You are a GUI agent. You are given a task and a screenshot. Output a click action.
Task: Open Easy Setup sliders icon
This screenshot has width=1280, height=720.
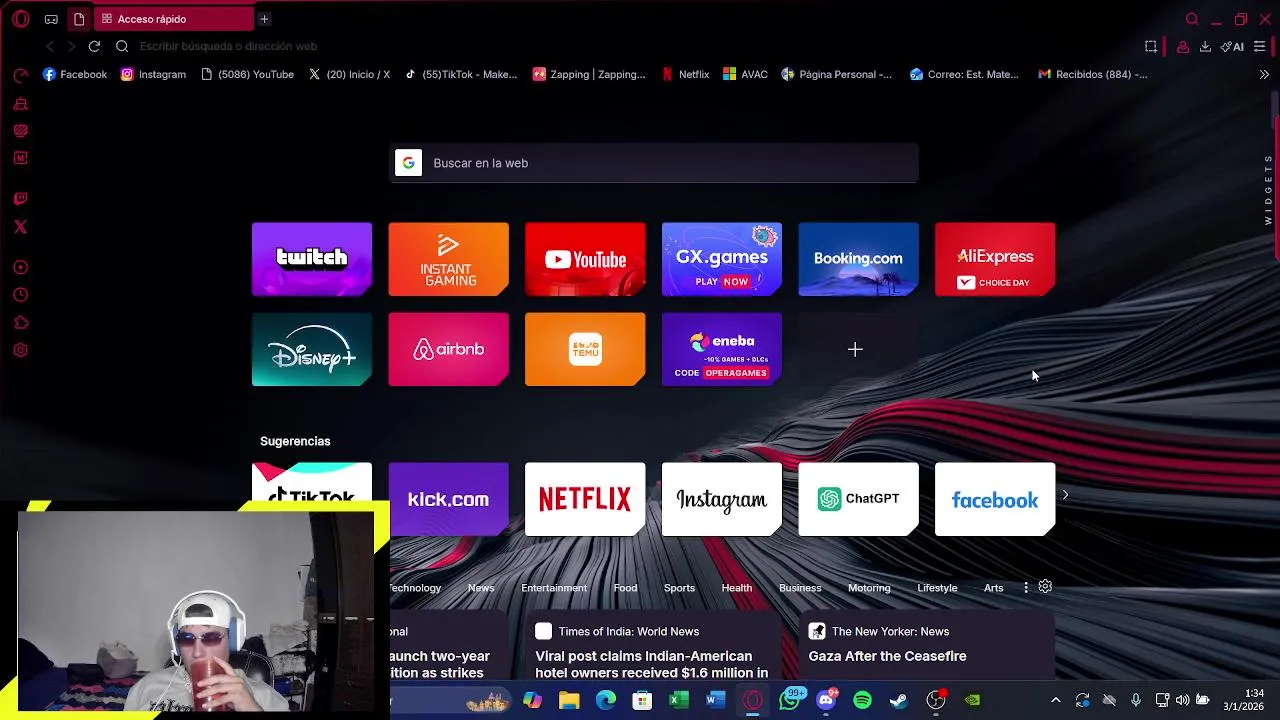point(1259,46)
